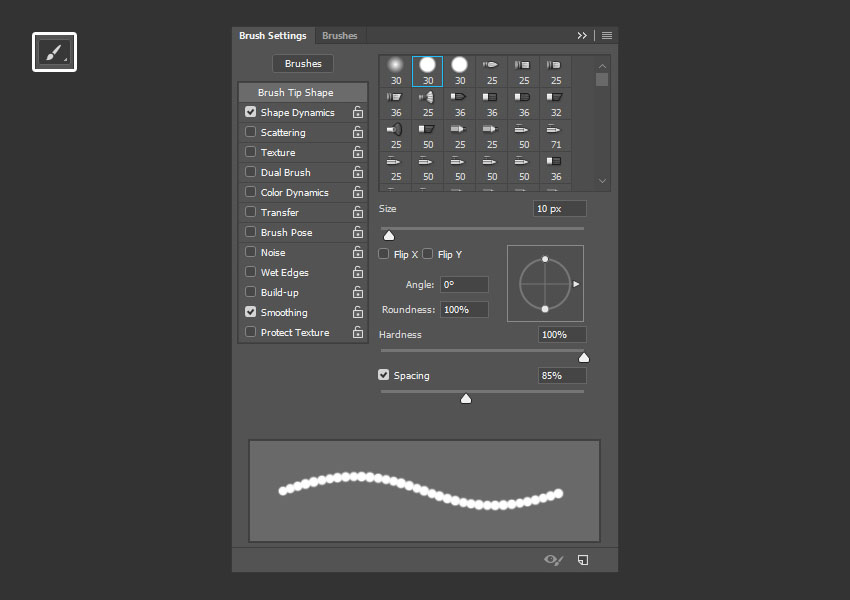Pick the highlighted hard round 30 preset
The width and height of the screenshot is (850, 600).
pos(427,71)
